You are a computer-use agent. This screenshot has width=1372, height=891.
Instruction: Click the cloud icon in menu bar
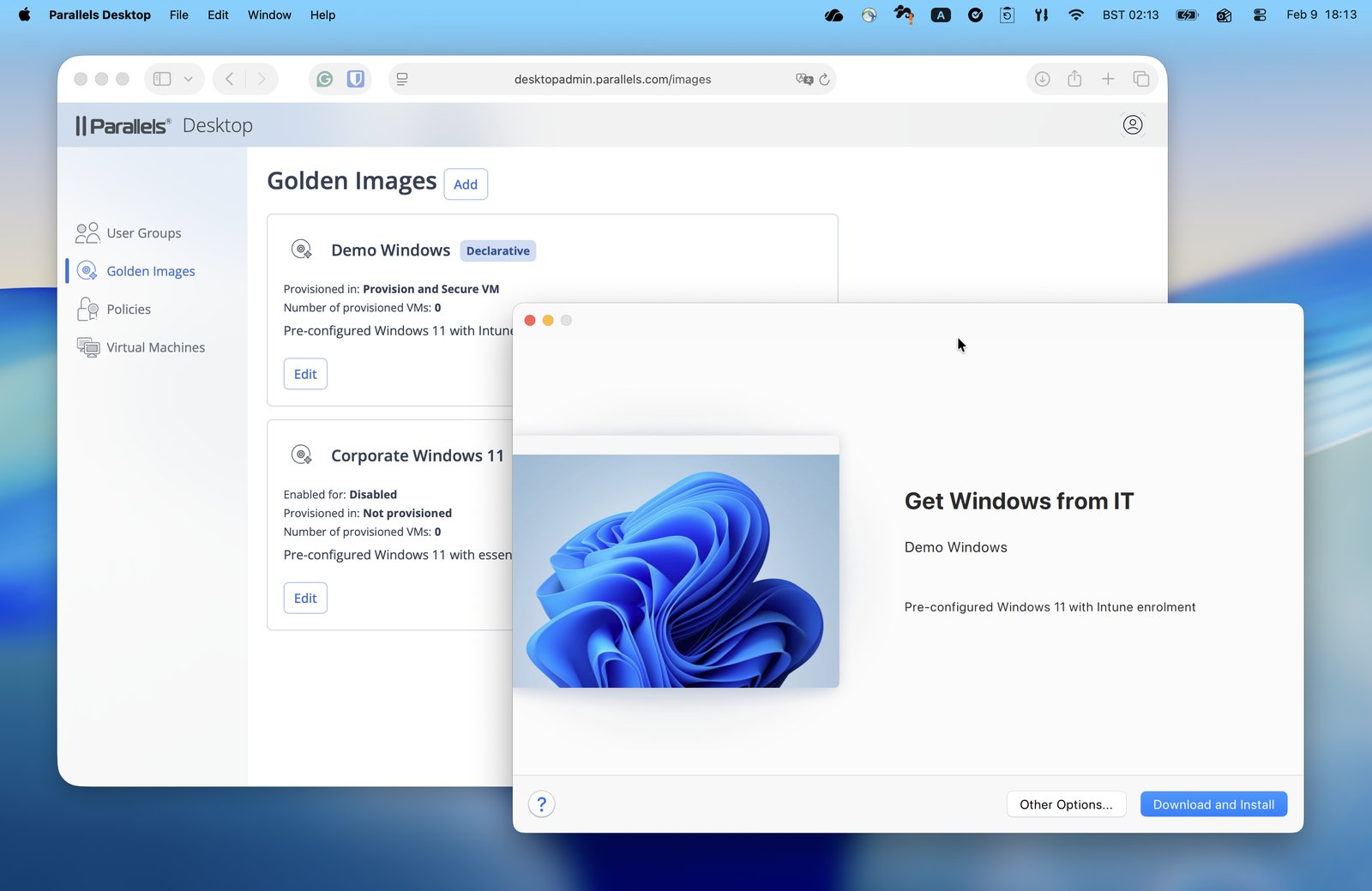833,15
